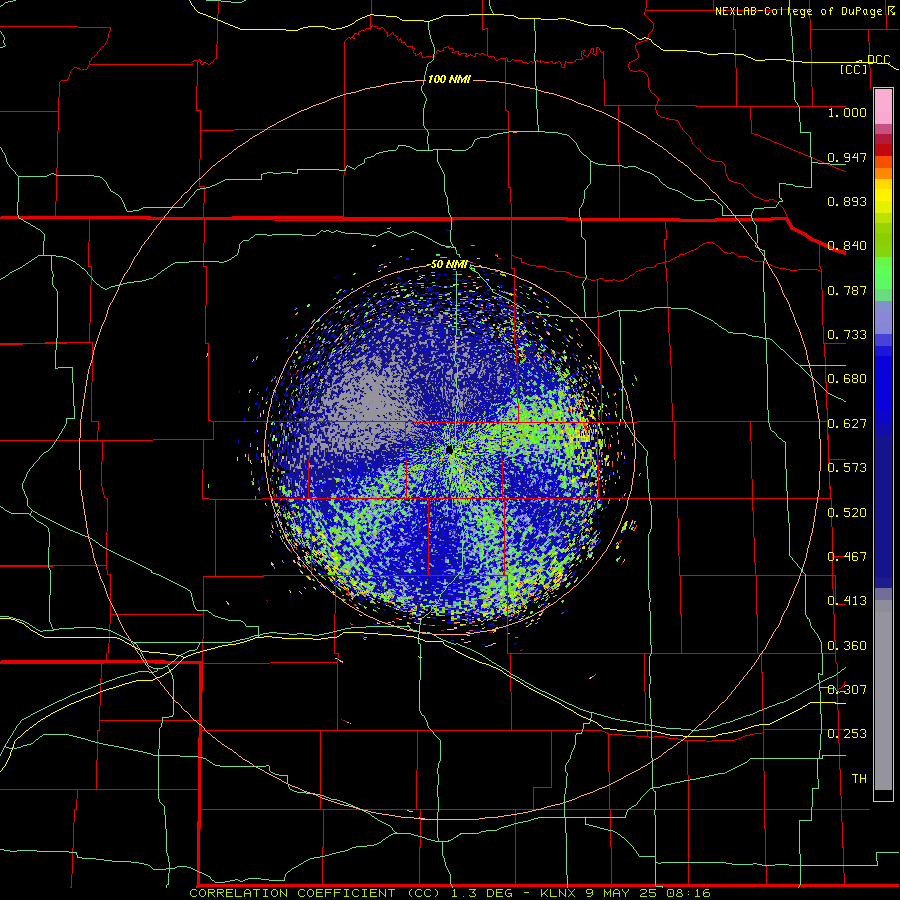Click the 0.733 legend value
The height and width of the screenshot is (900, 900).
click(847, 335)
